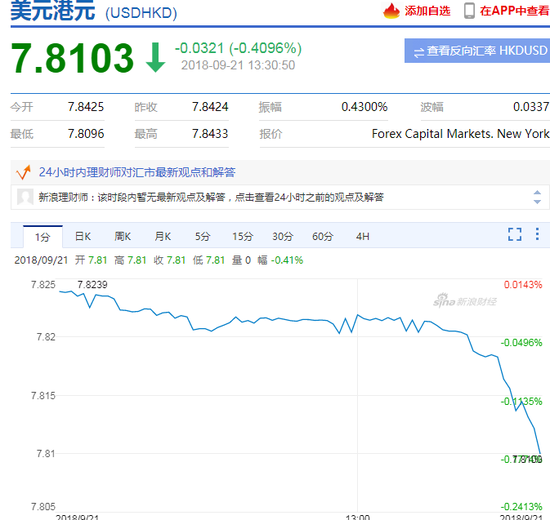Click the orange trend icon beside 24小时内理财师
This screenshot has width=550, height=520.
point(24,172)
